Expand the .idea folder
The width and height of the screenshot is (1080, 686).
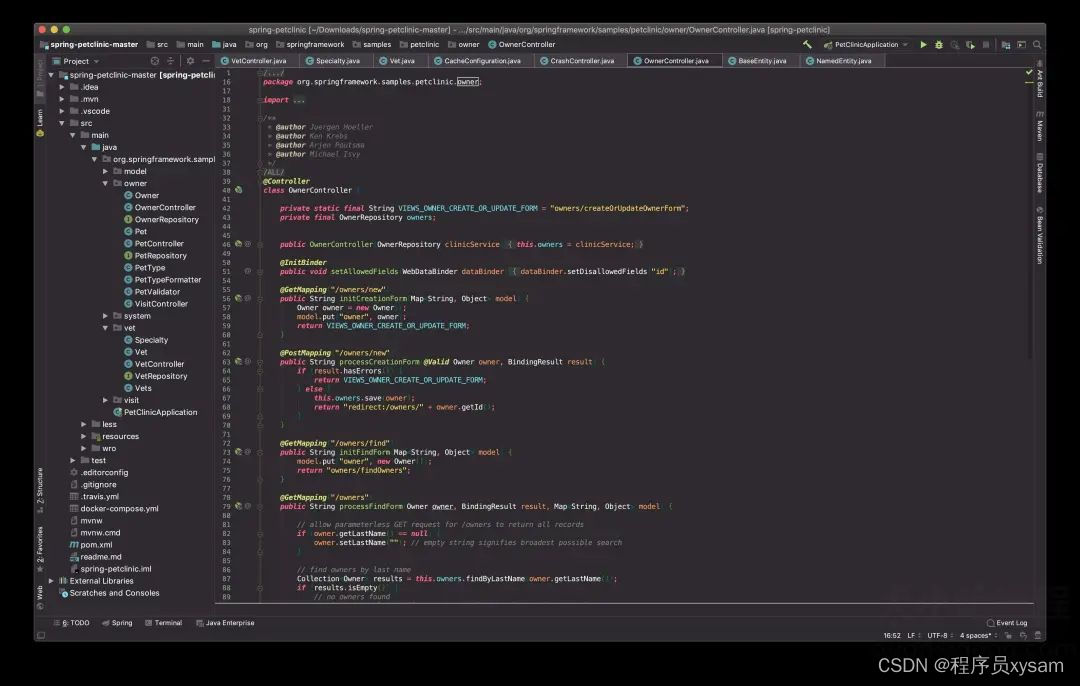[x=62, y=87]
